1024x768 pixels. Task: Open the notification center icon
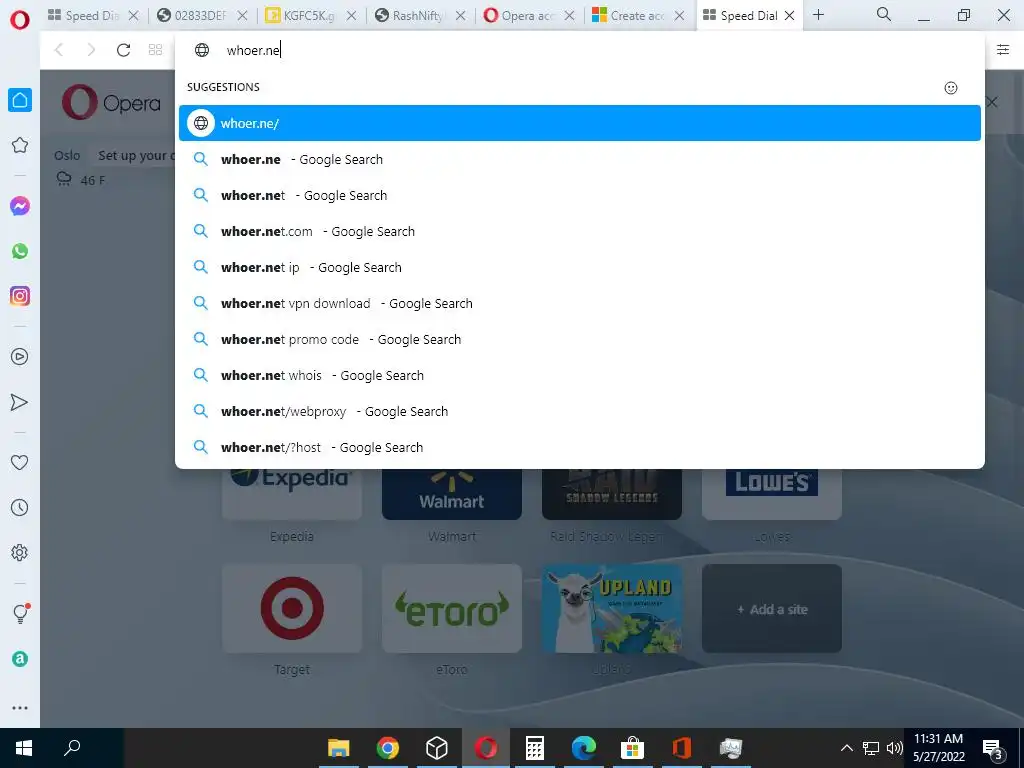[x=993, y=749]
